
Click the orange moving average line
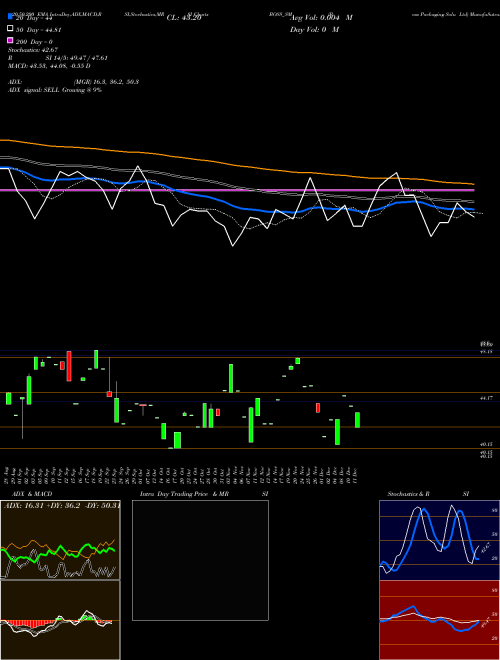click(237, 164)
